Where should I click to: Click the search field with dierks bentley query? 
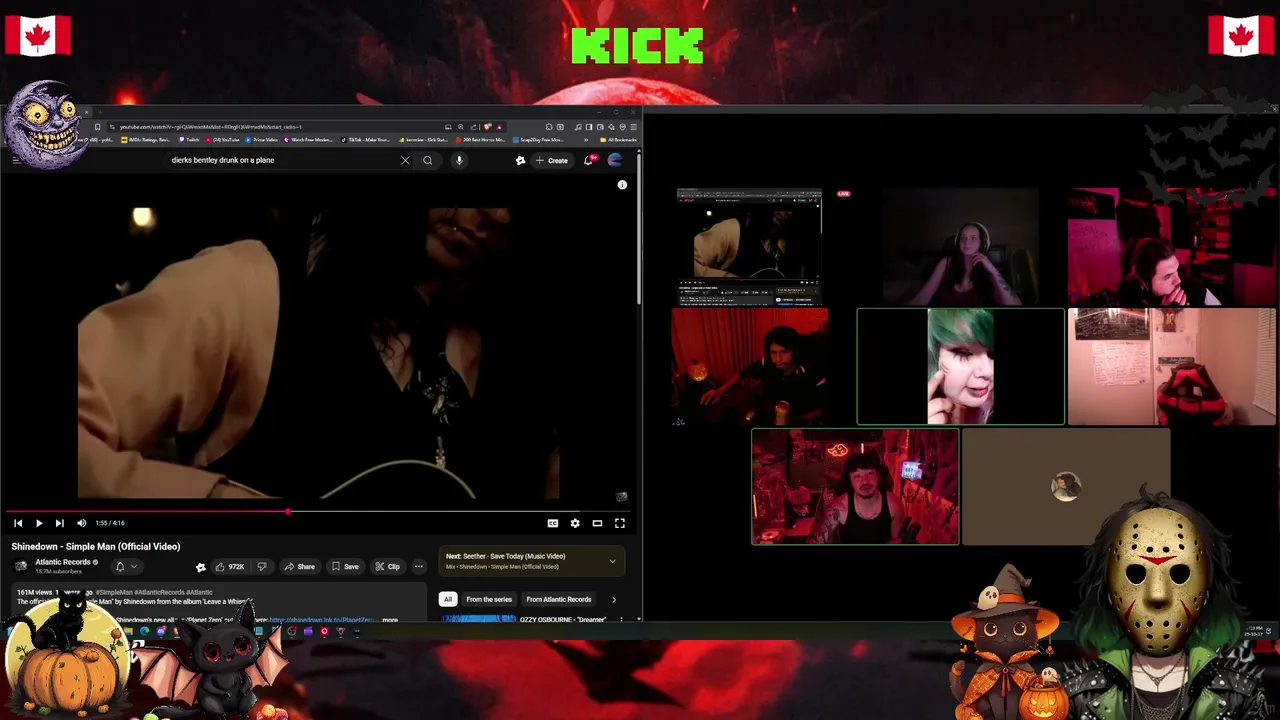tap(282, 160)
